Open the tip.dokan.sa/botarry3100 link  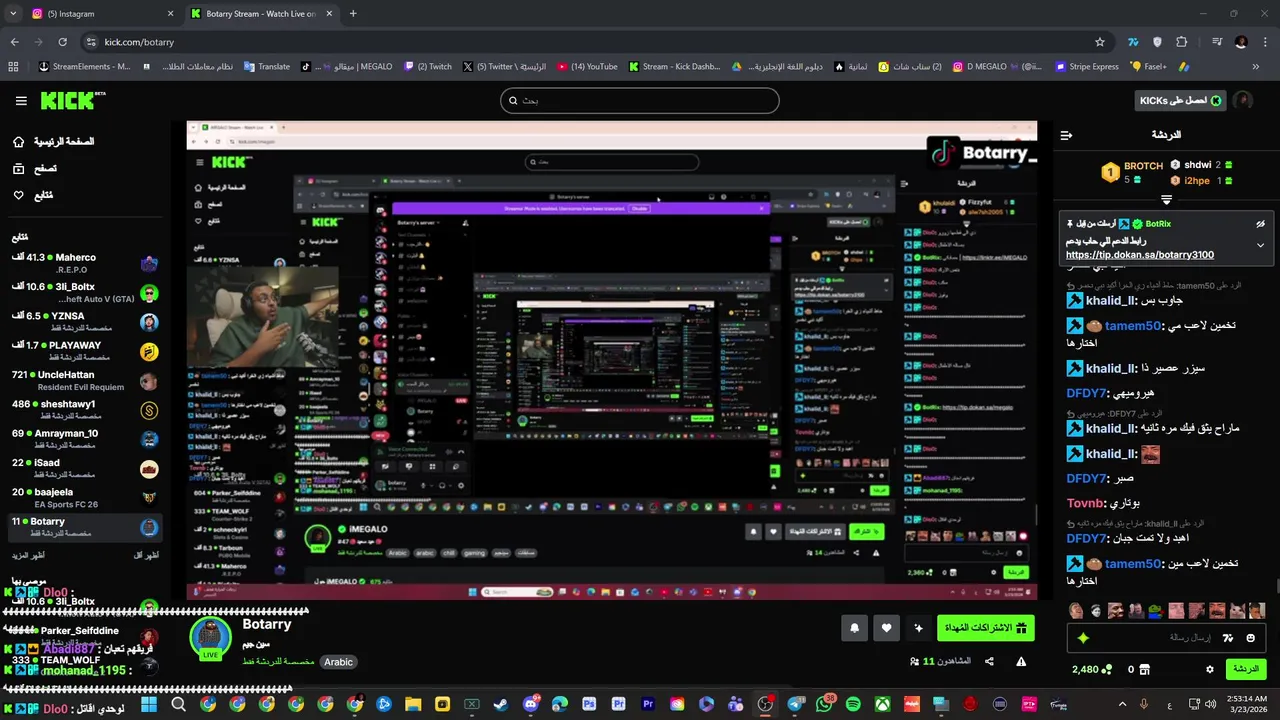1140,255
